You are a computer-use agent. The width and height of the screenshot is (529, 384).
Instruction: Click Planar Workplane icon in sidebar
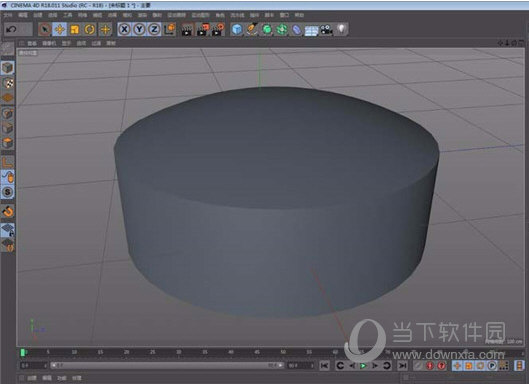pyautogui.click(x=7, y=245)
